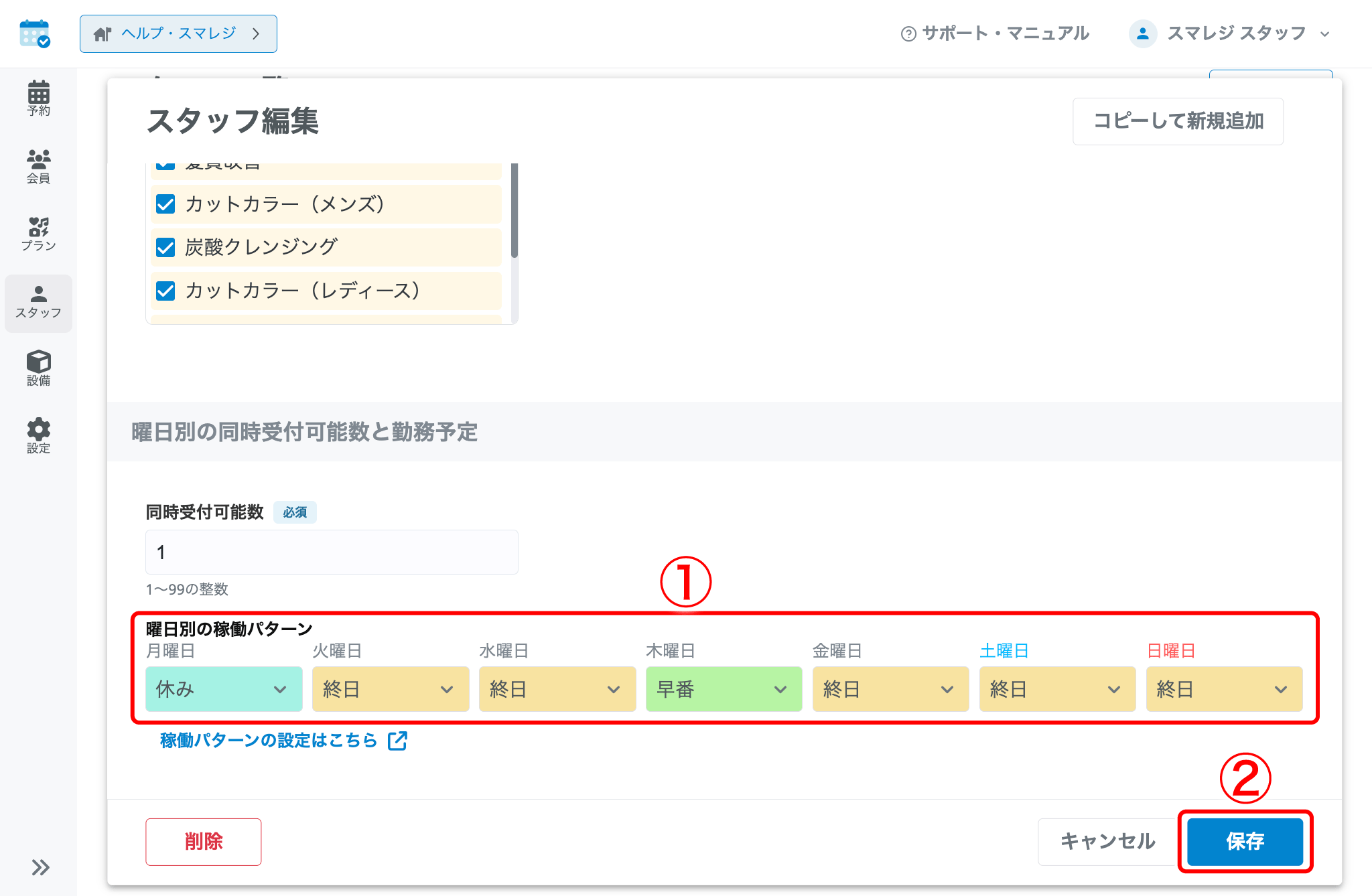Screen dimensions: 1372x896
Task: Click the menu list scrollbar thumb
Action: click(514, 210)
